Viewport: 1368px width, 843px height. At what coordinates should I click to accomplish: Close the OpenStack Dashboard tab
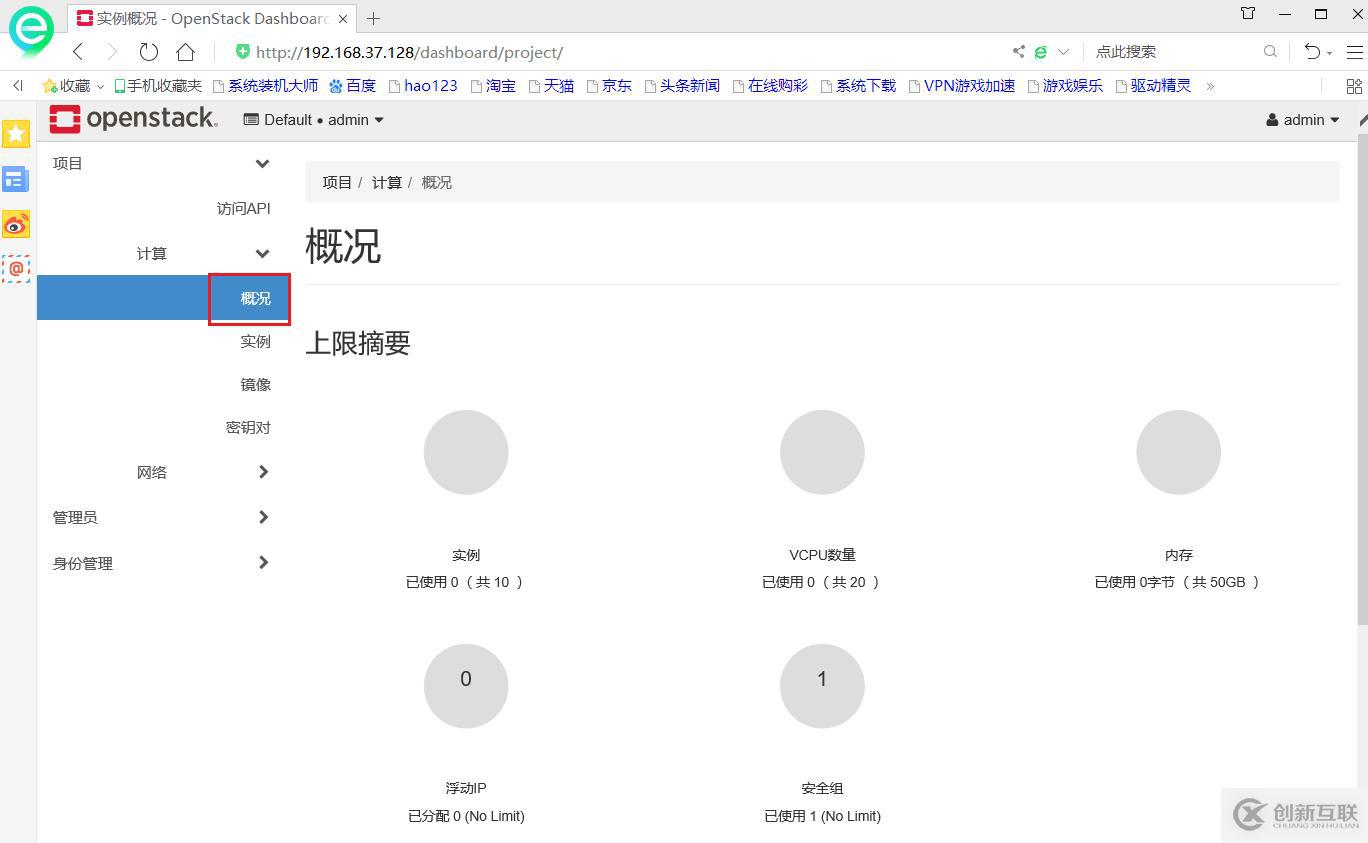pos(343,18)
